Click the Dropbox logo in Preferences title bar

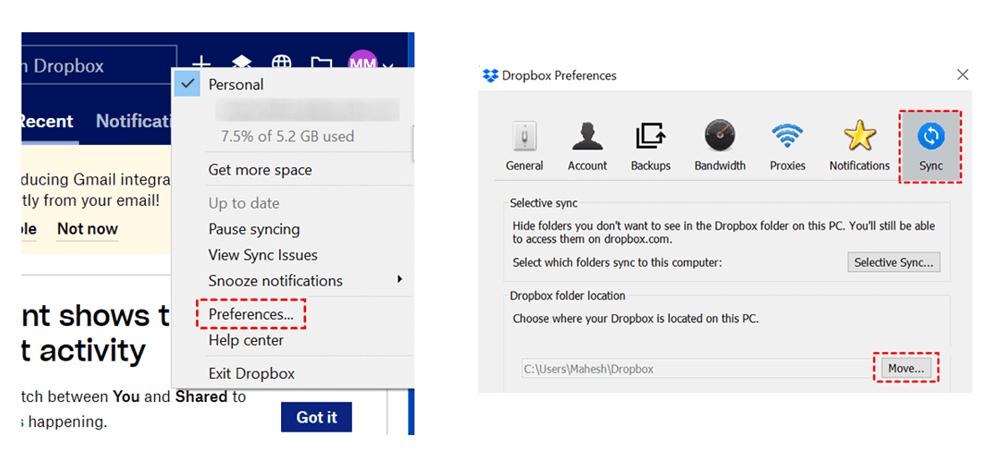click(490, 75)
